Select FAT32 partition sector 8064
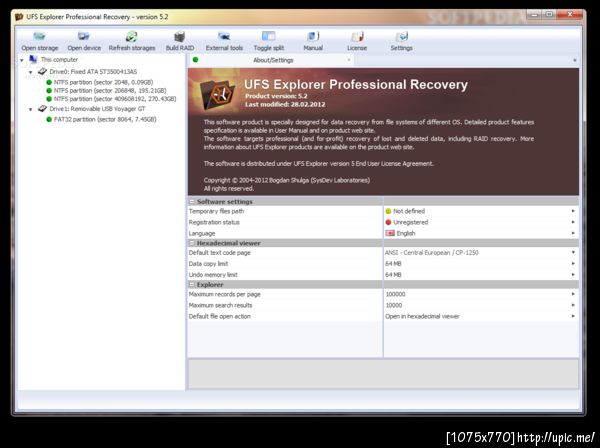Viewport: 600px width, 448px height. click(x=105, y=119)
